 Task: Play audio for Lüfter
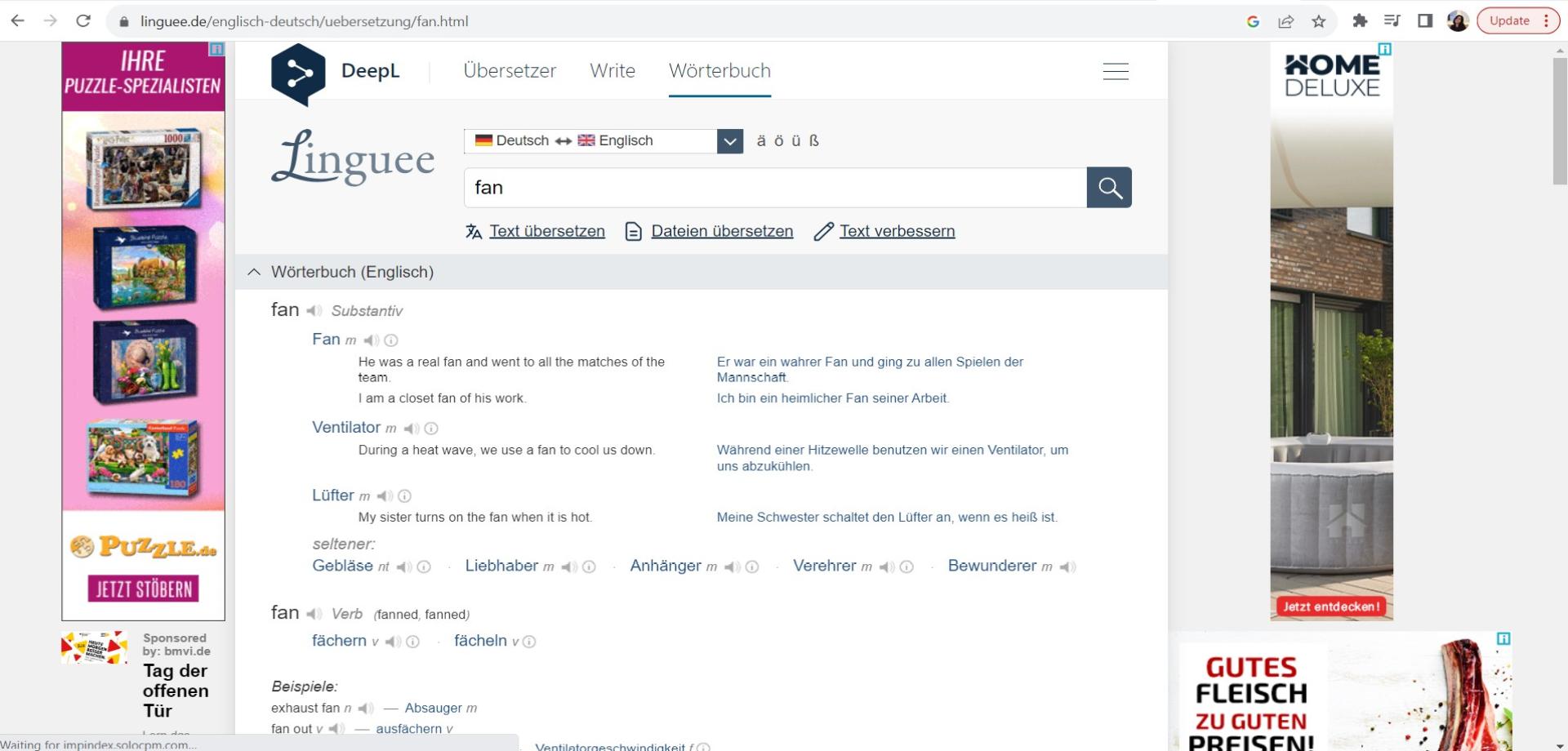[385, 496]
